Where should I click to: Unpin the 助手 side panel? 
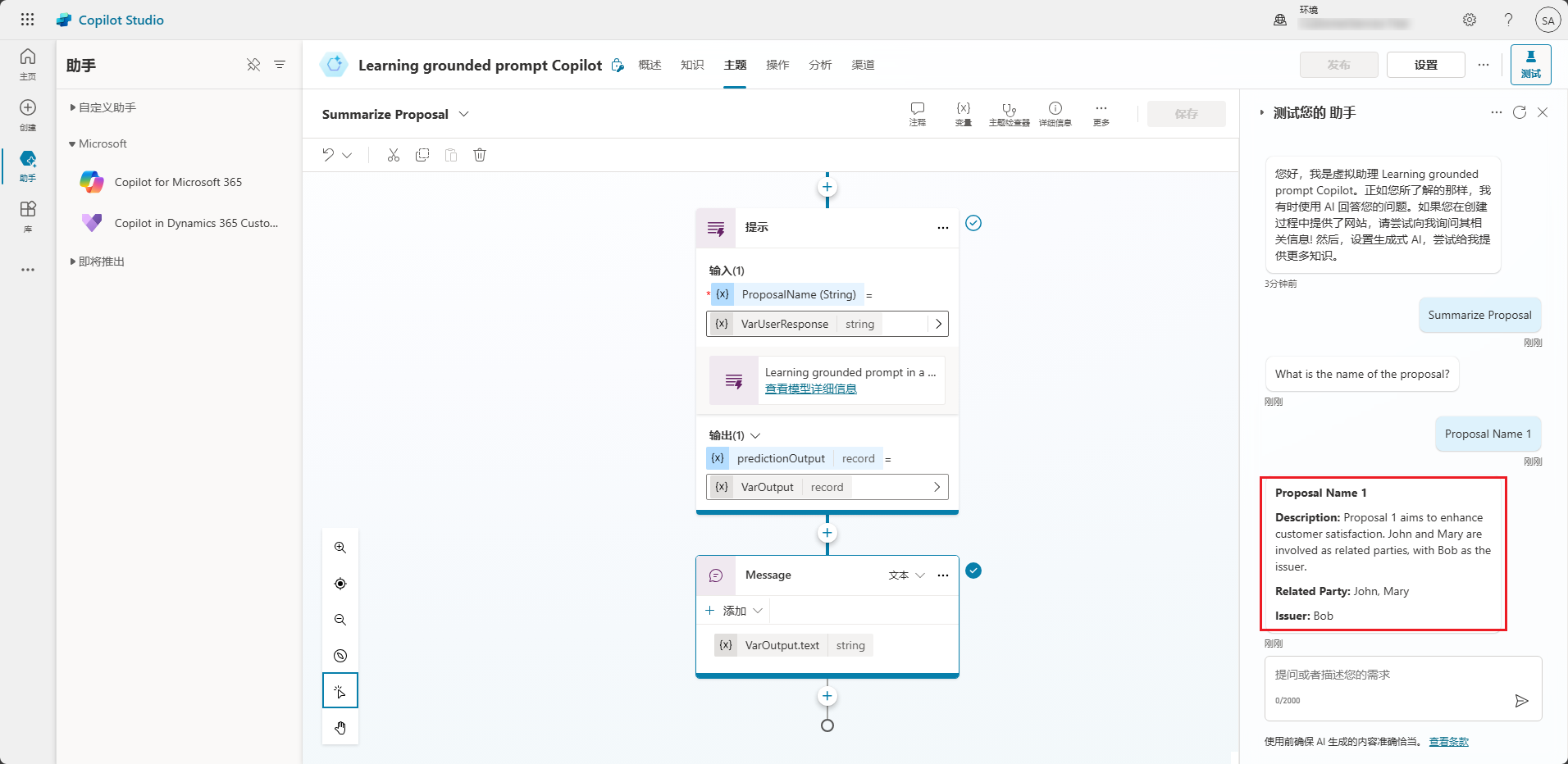(x=253, y=65)
